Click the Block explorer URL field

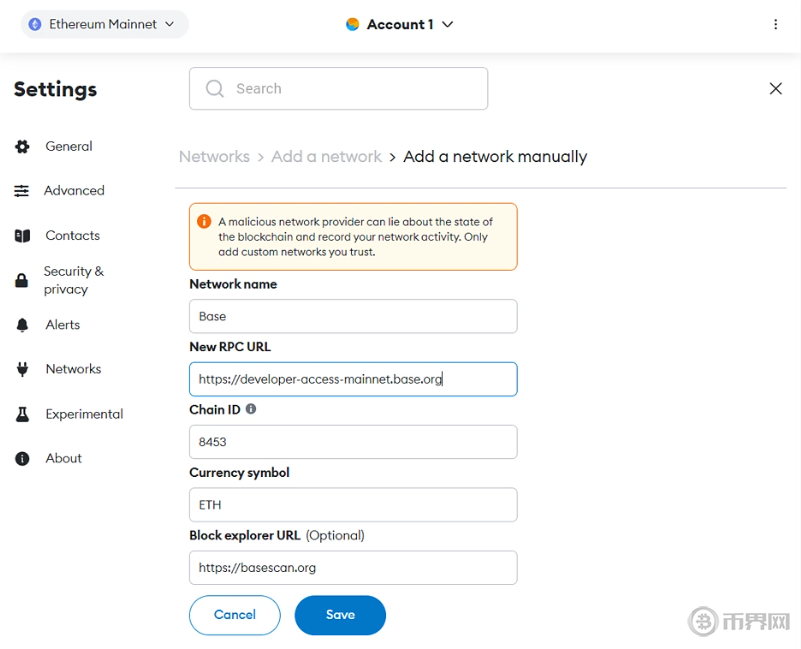pos(353,568)
